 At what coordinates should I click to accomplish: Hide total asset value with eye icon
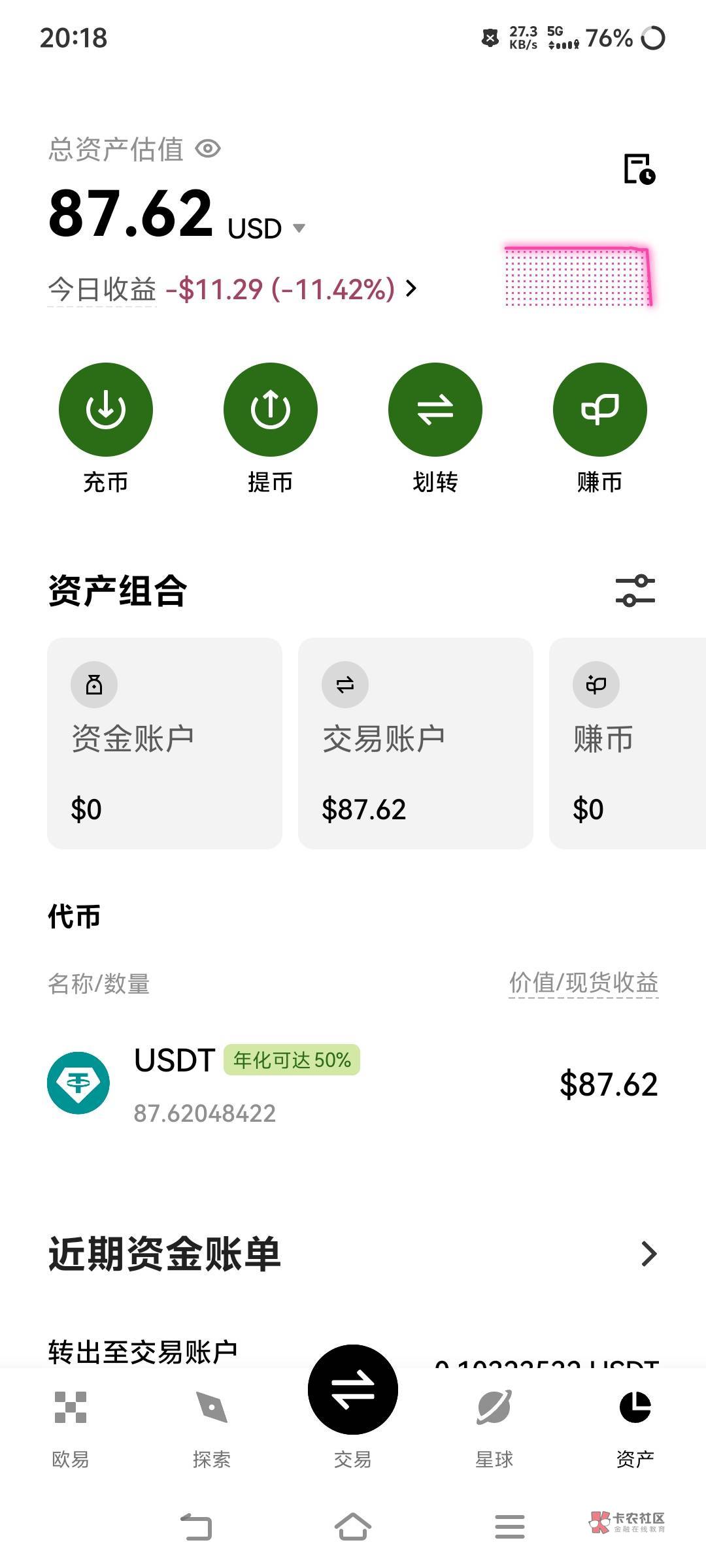208,149
